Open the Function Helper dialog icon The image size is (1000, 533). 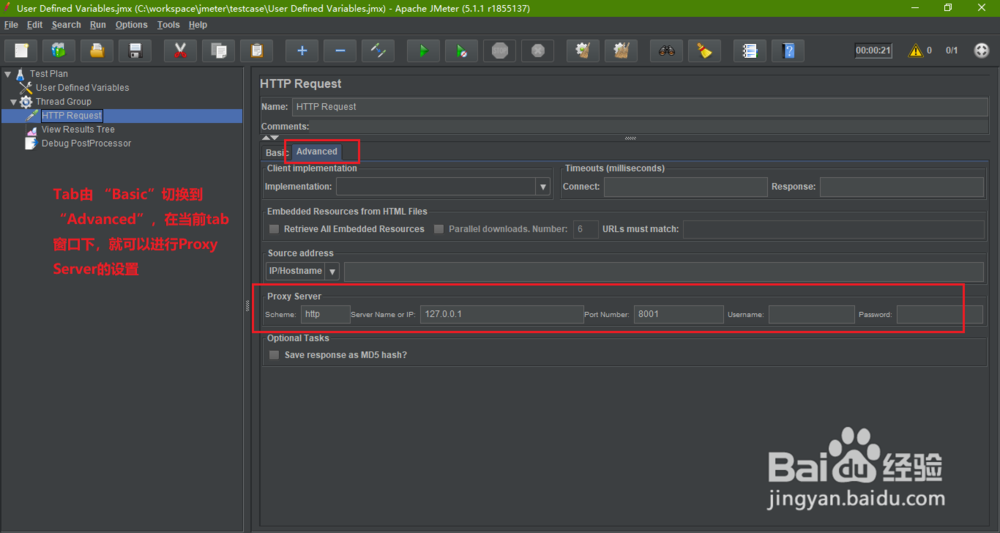(750, 51)
